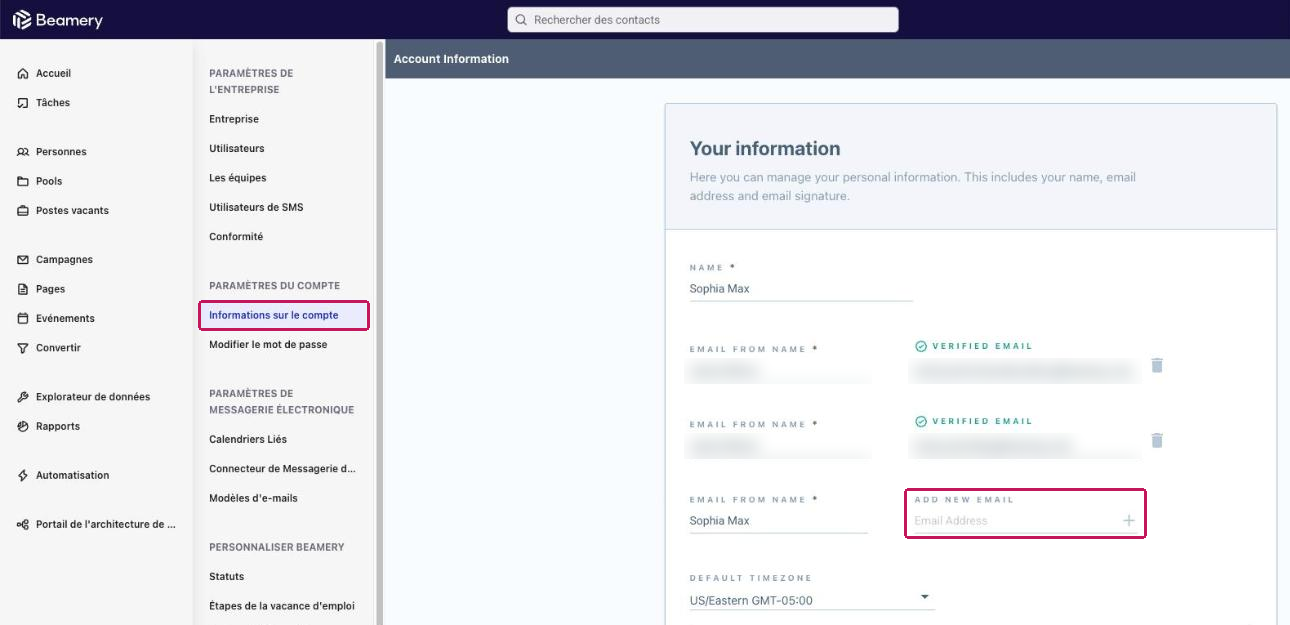Open Utilisateurs de SMS
Viewport: 1290px width, 625px height.
coord(256,208)
